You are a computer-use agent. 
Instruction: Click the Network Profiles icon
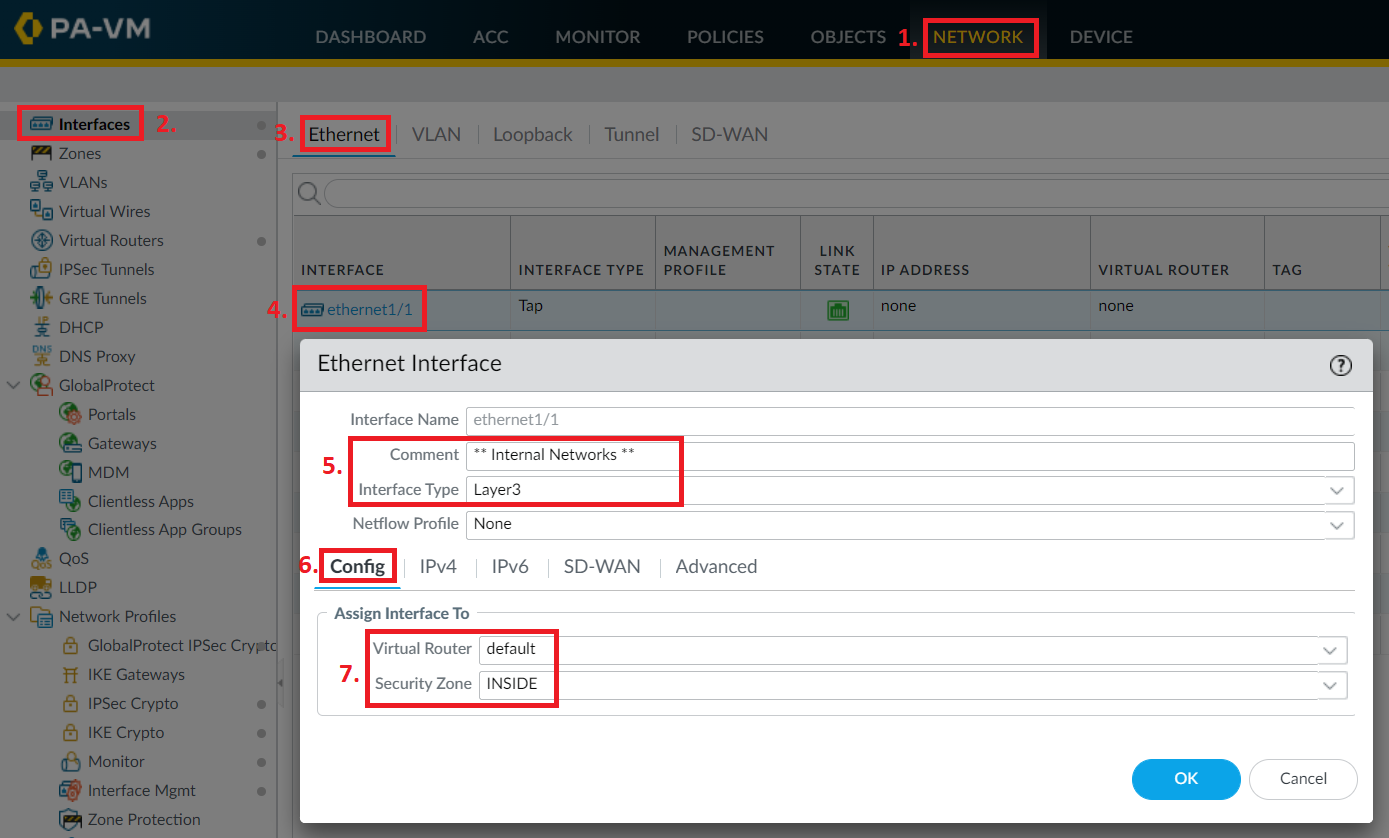pos(41,616)
